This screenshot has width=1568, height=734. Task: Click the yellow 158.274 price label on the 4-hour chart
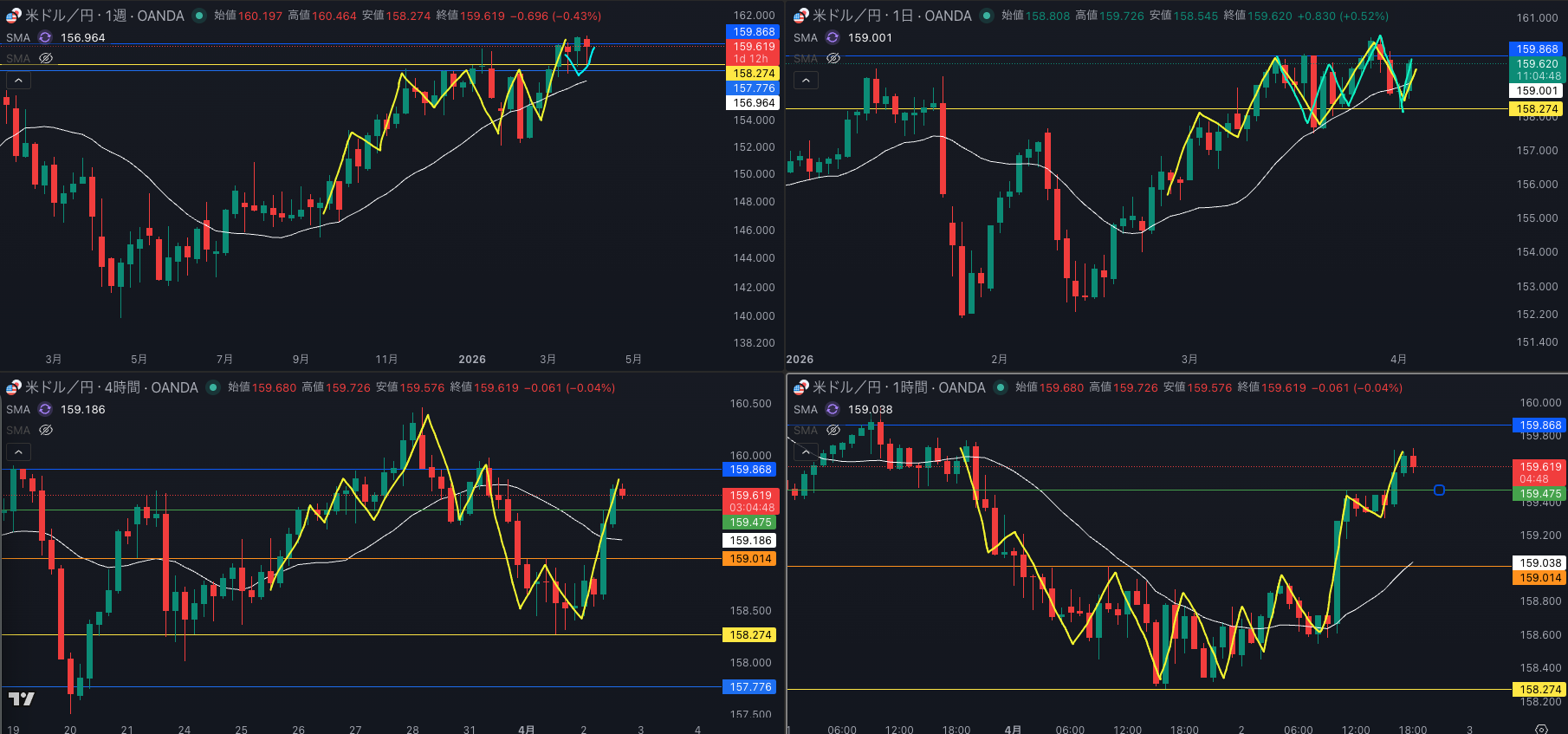[750, 635]
